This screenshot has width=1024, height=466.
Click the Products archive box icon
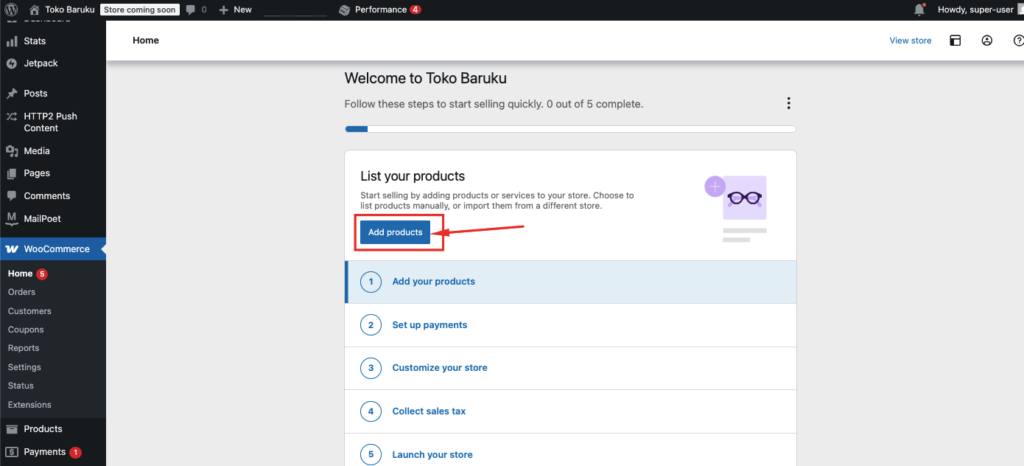pyautogui.click(x=11, y=429)
